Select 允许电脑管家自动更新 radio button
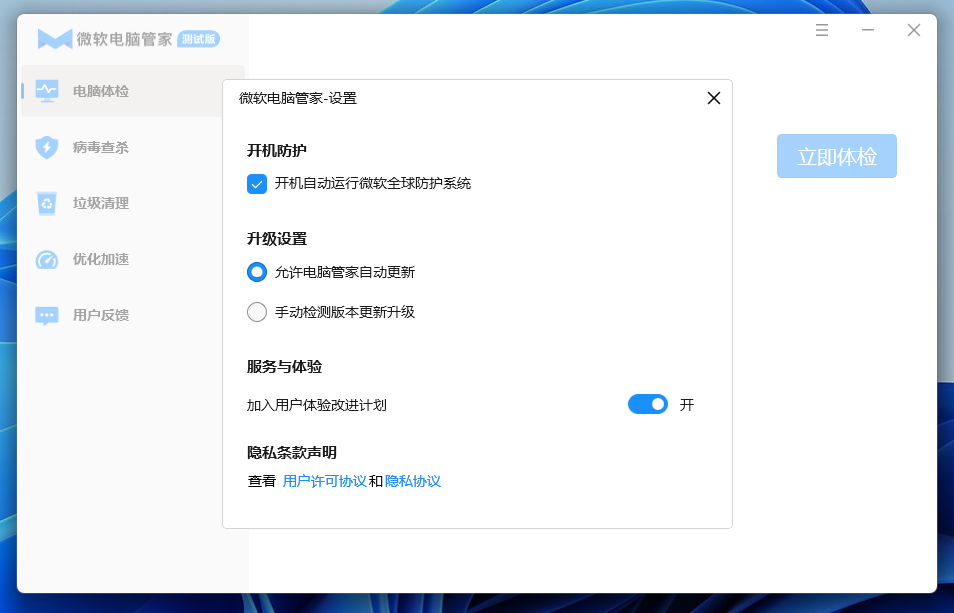The height and width of the screenshot is (613, 954). [257, 272]
